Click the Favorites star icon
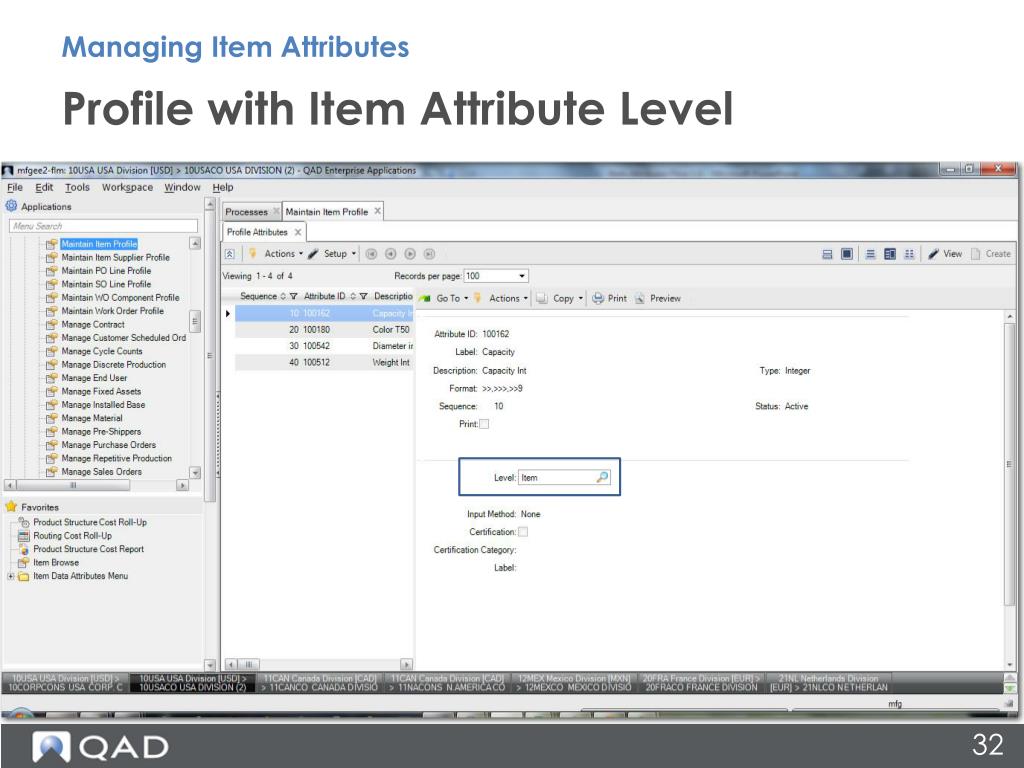 [x=11, y=507]
